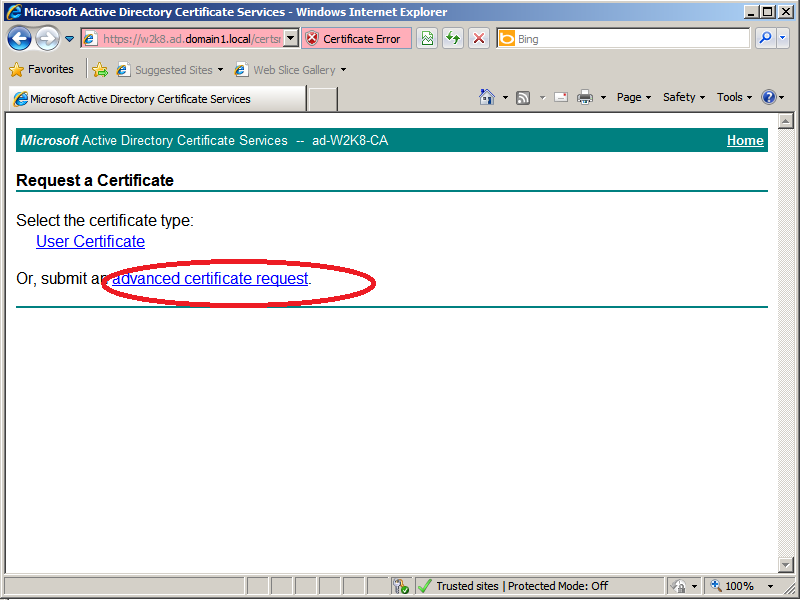Image resolution: width=800 pixels, height=600 pixels.
Task: Open the Tools menu
Action: [734, 97]
